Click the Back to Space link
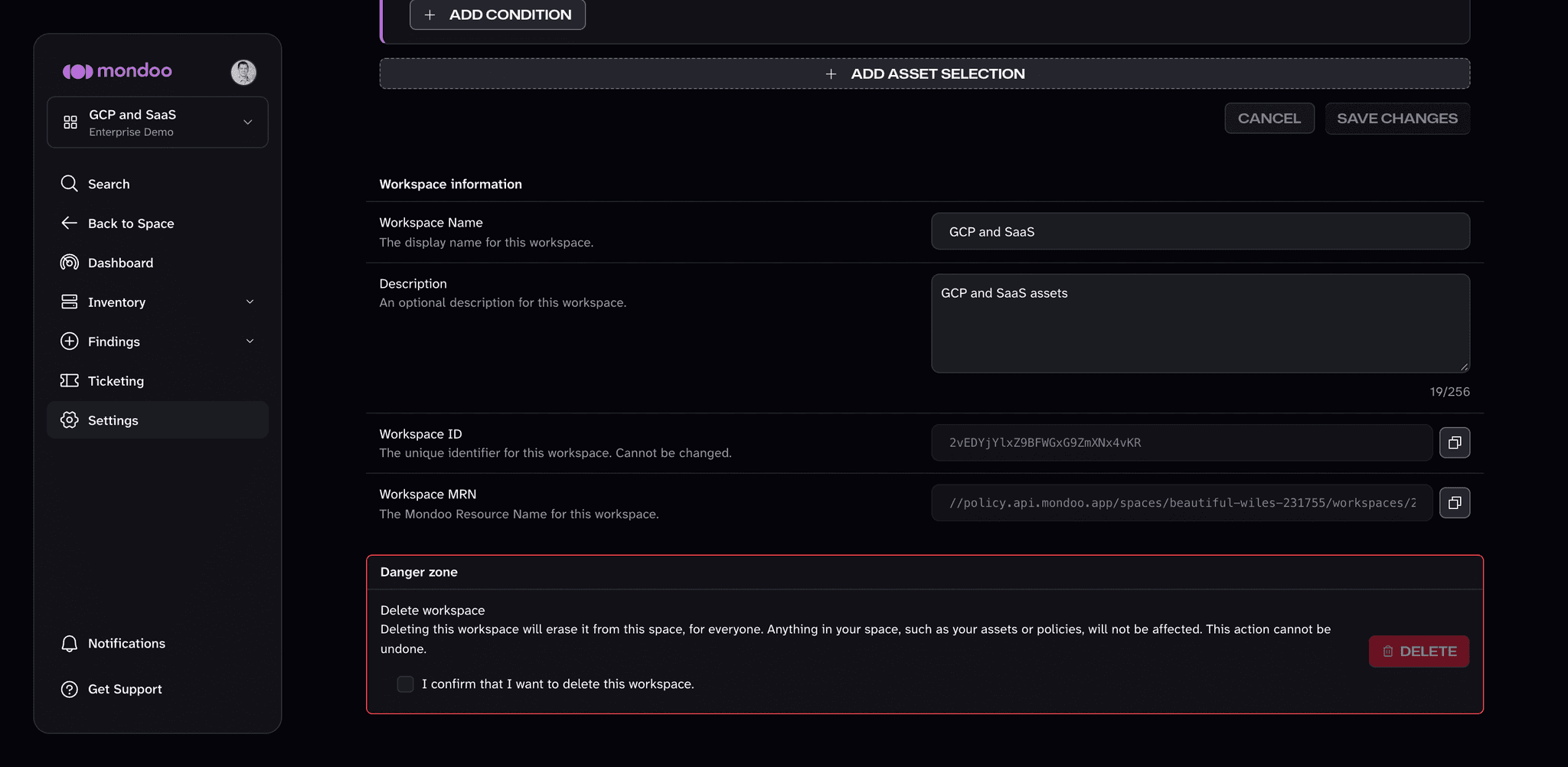 158,223
